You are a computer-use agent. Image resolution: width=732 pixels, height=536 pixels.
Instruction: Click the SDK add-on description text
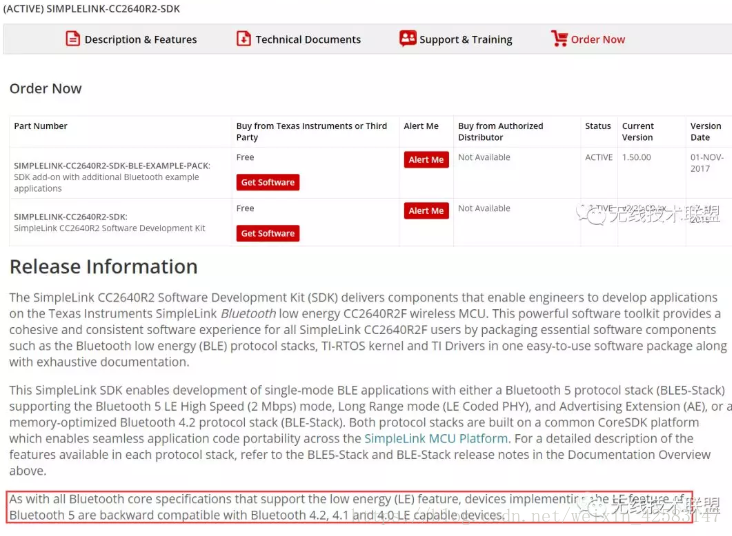(x=106, y=183)
